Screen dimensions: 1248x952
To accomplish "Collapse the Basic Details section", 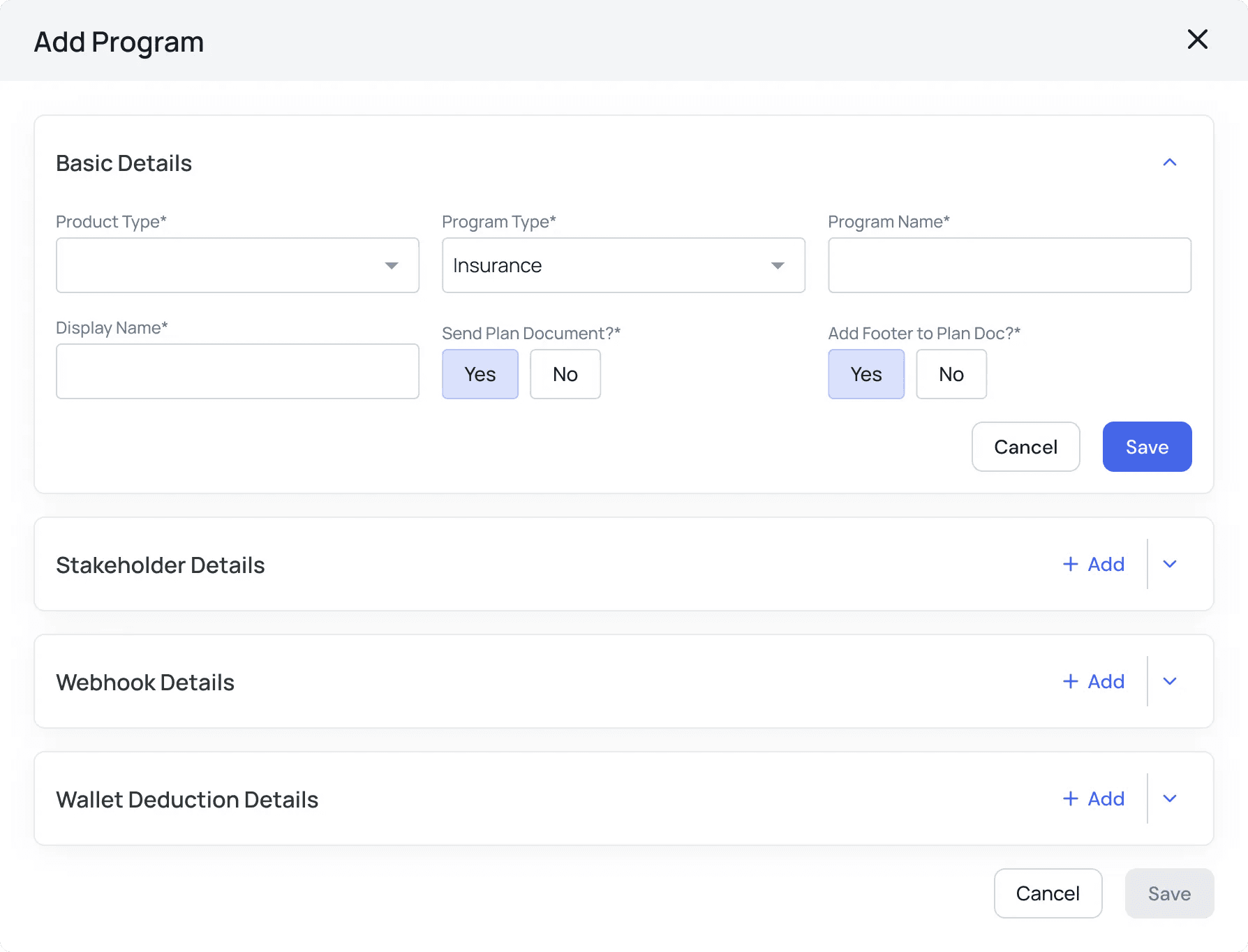I will pos(1170,163).
